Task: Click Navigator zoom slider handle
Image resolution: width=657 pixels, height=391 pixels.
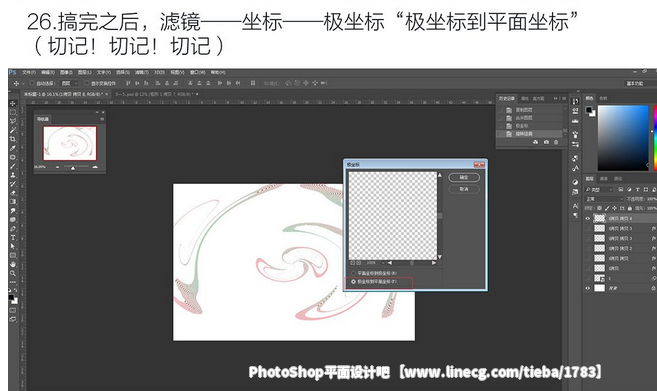Action: point(73,168)
